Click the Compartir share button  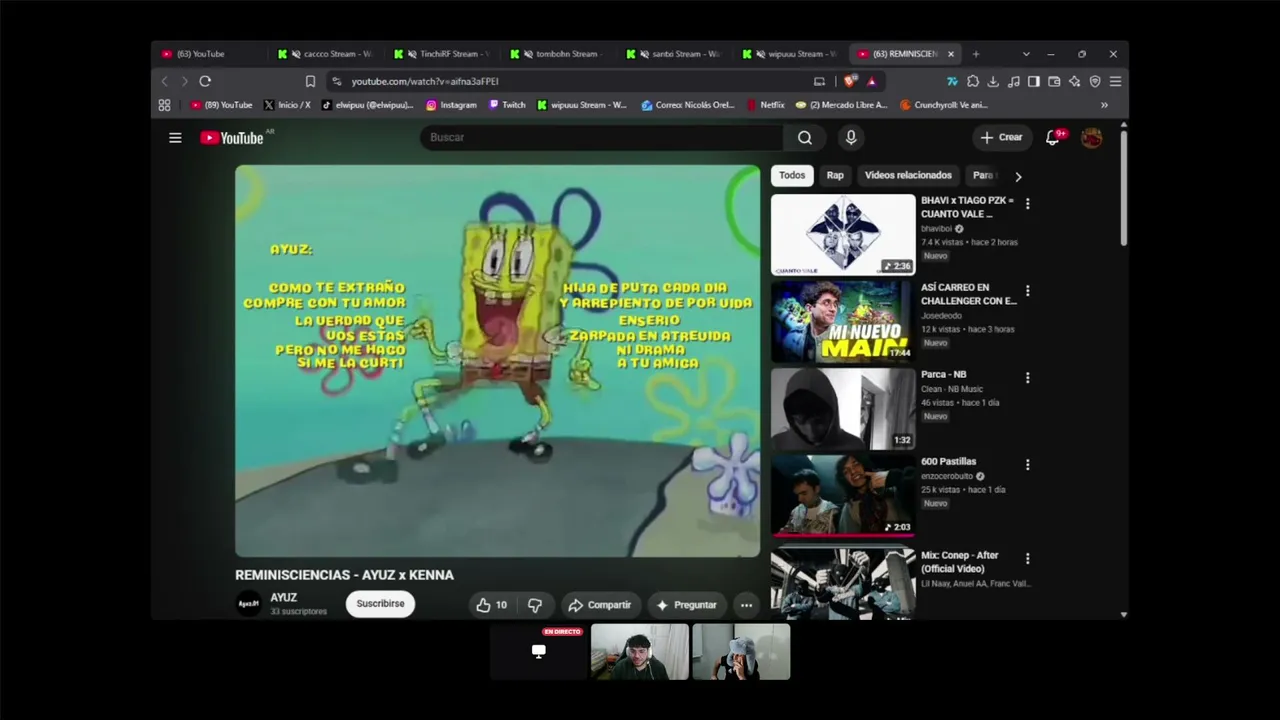pyautogui.click(x=599, y=605)
